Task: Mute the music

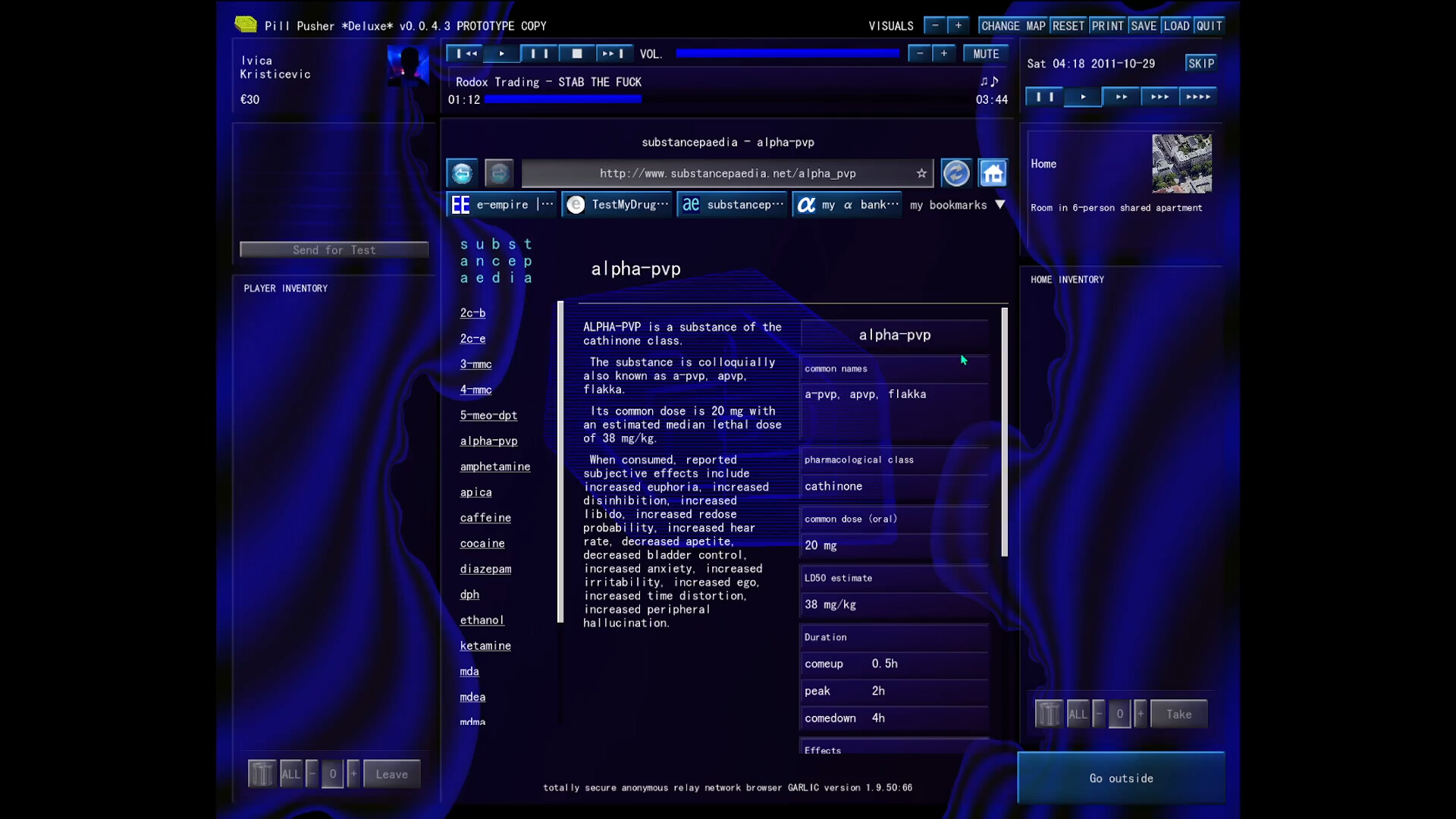Action: [x=986, y=54]
